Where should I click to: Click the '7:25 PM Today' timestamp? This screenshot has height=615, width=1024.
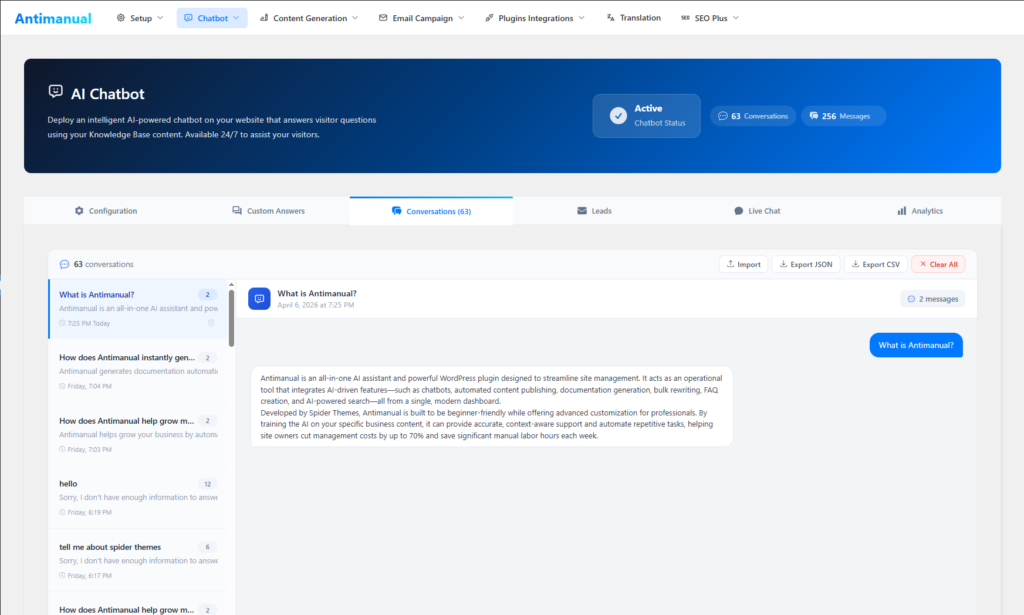pyautogui.click(x=88, y=323)
